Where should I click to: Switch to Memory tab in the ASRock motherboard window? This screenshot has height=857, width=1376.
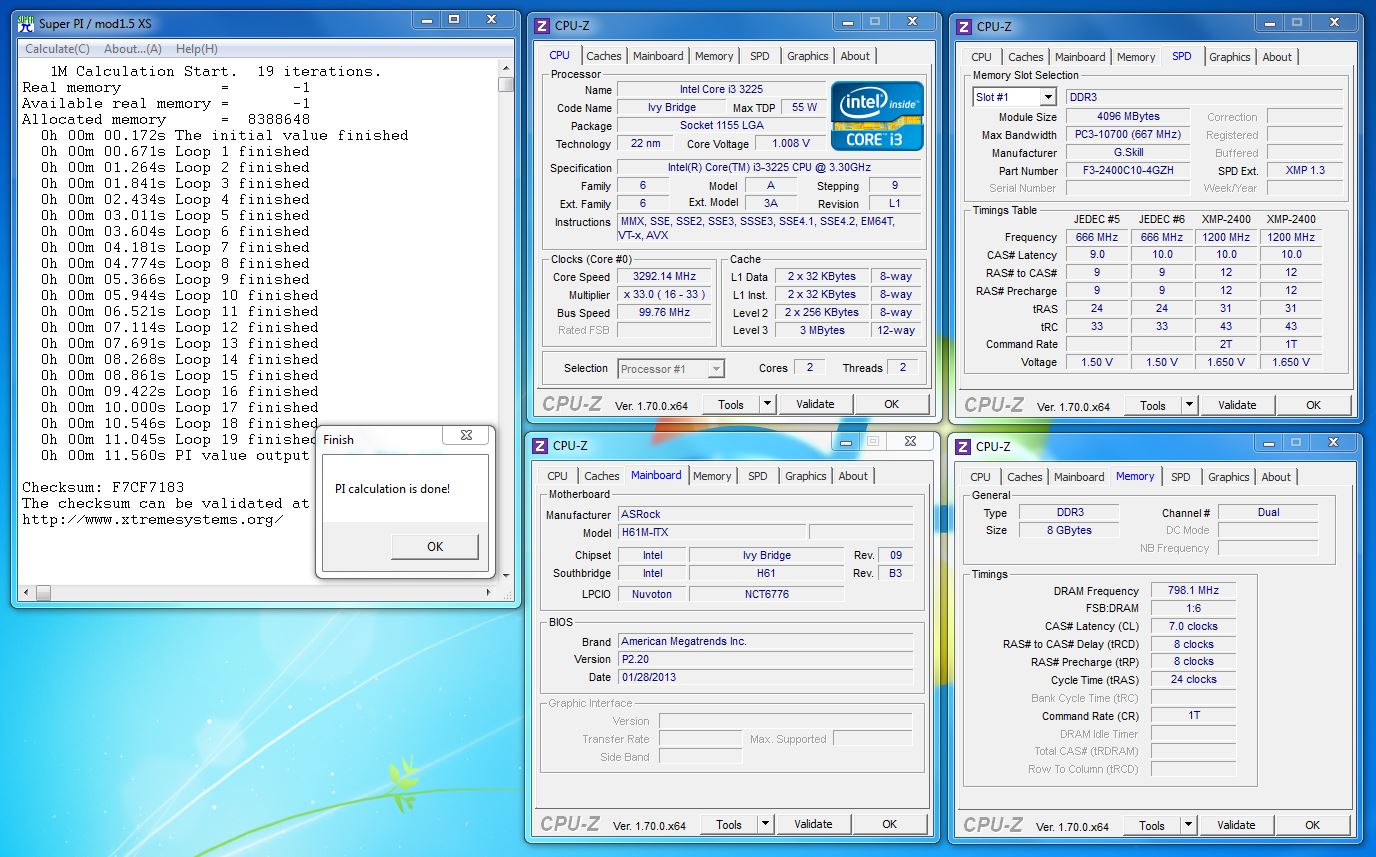tap(713, 476)
